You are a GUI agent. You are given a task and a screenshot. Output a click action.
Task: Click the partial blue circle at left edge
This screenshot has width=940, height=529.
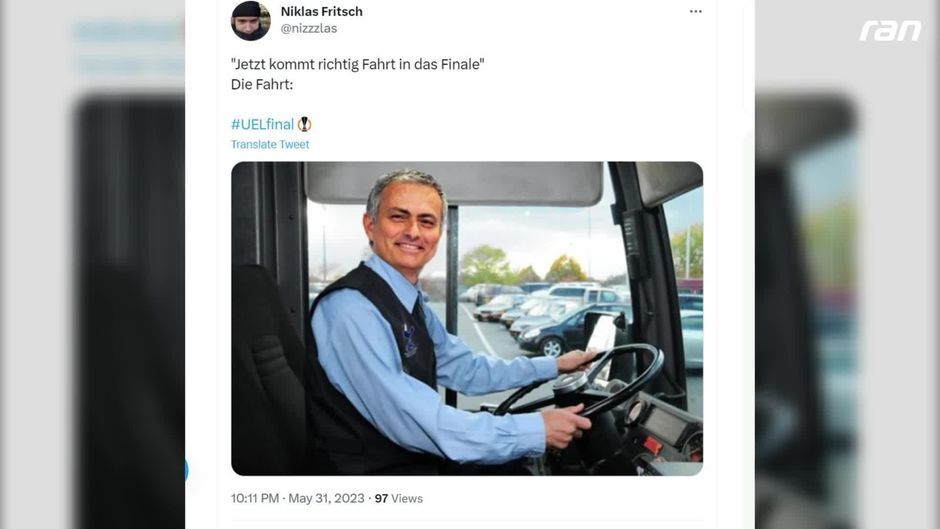pyautogui.click(x=186, y=471)
